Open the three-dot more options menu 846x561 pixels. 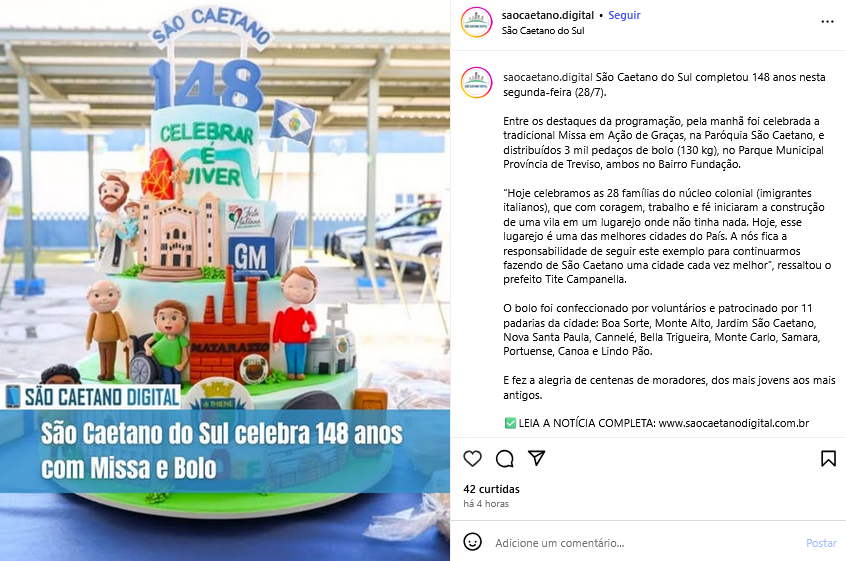pyautogui.click(x=827, y=22)
